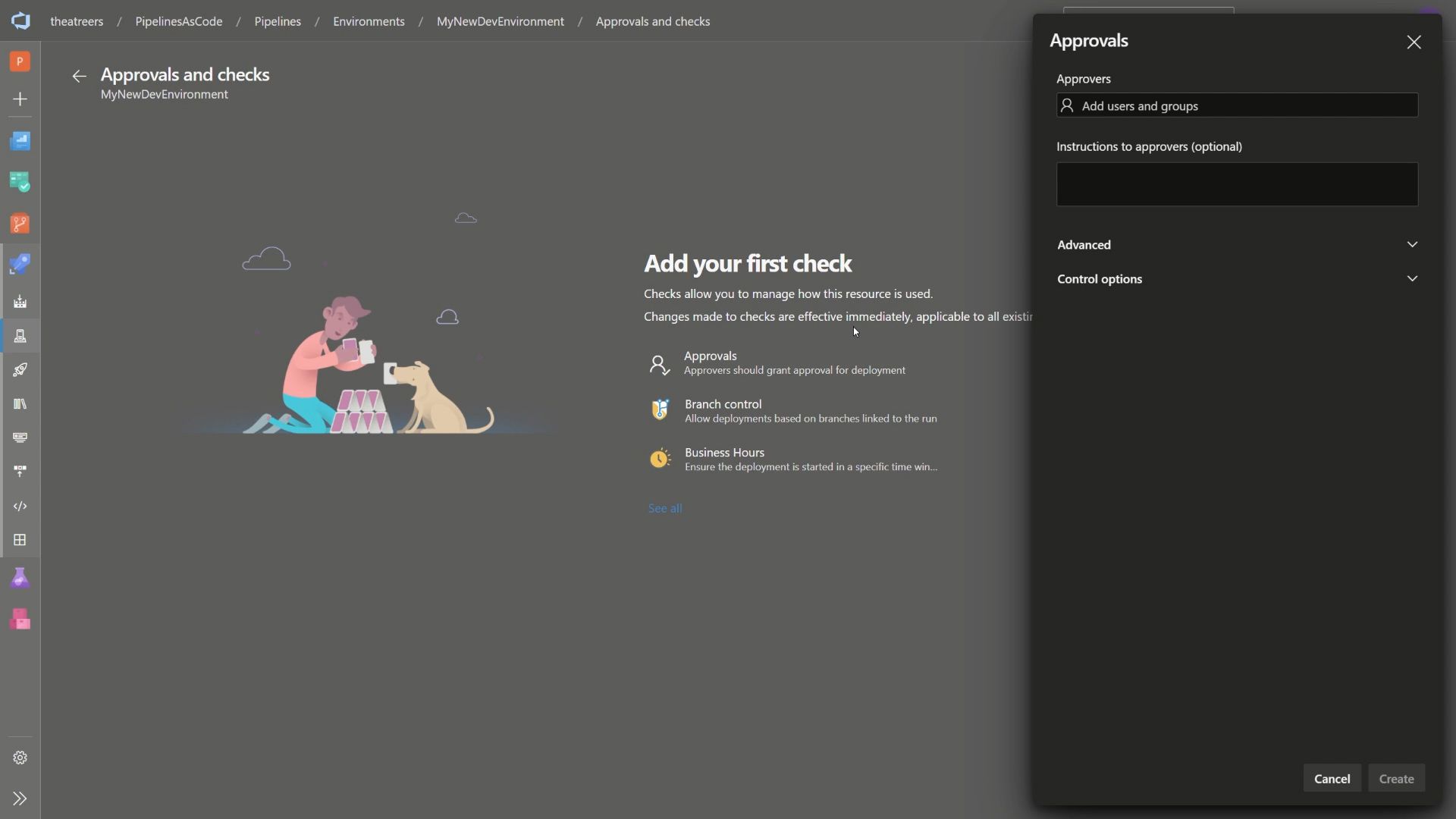The image size is (1456, 819).
Task: Click the add new project plus icon
Action: (20, 99)
